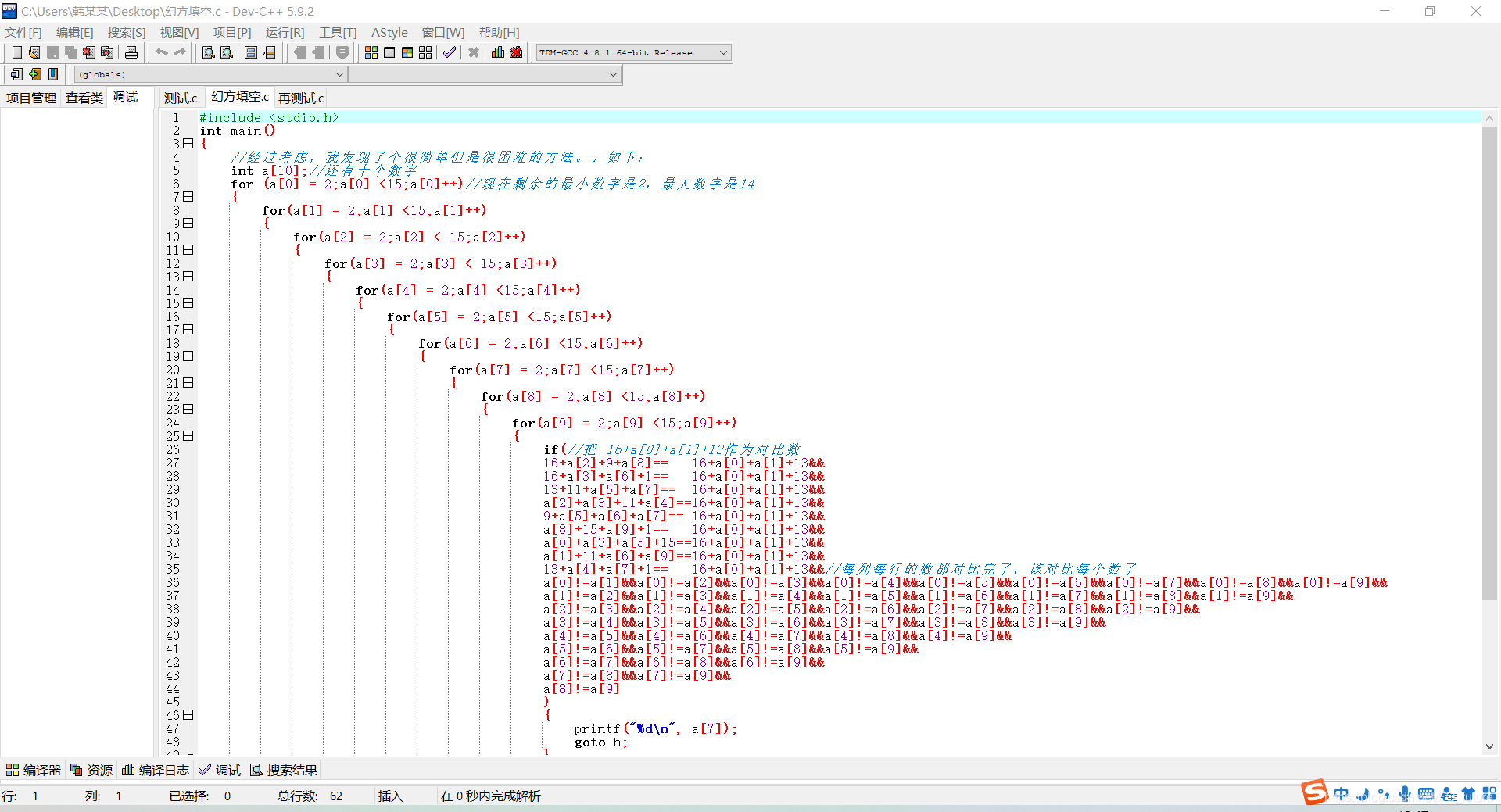Open the AStyle menu
Viewport: 1501px width, 812px height.
pos(389,32)
